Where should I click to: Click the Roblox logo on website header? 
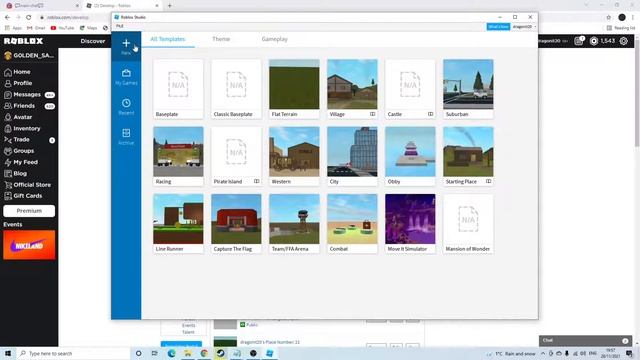pyautogui.click(x=23, y=41)
